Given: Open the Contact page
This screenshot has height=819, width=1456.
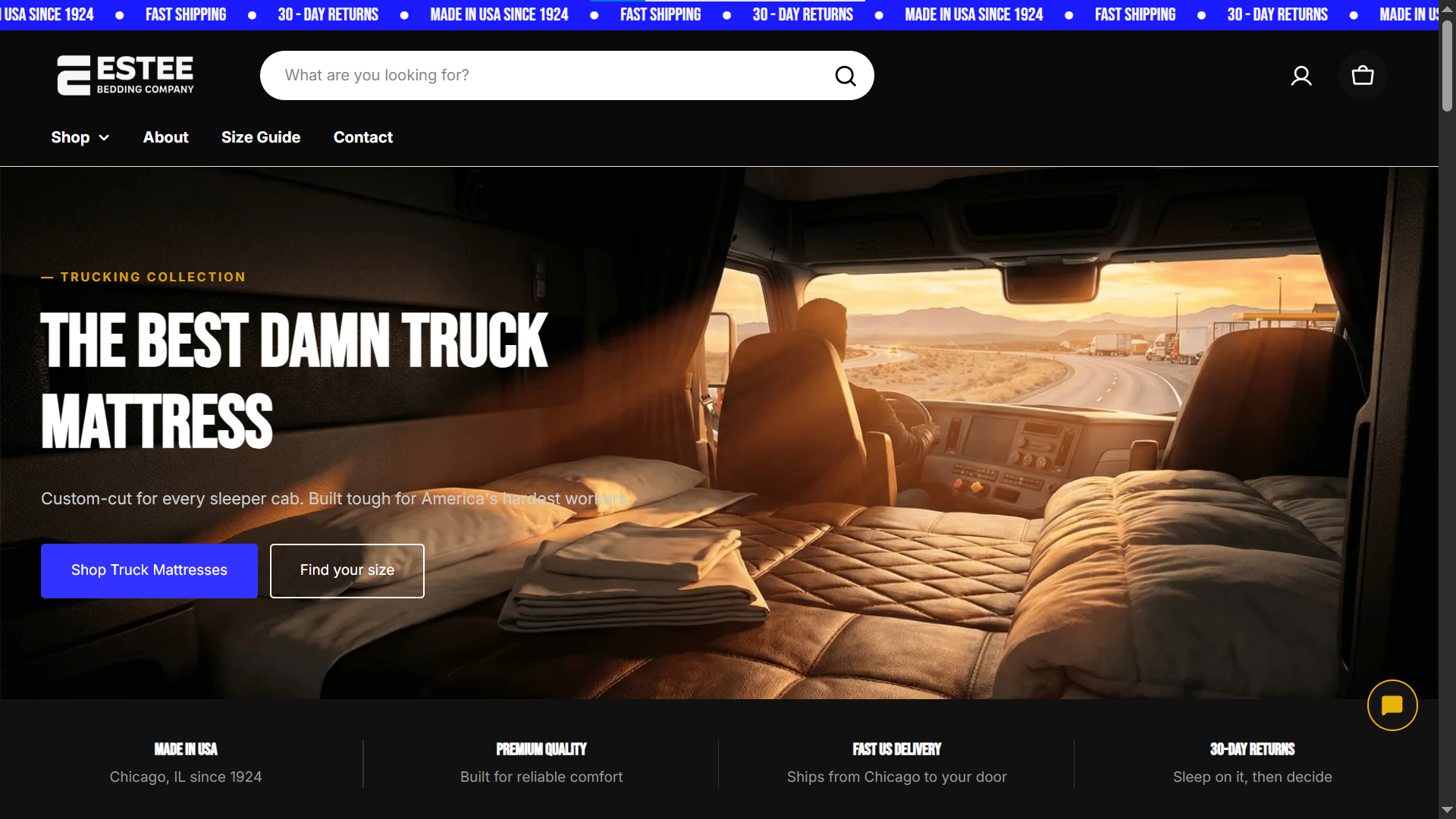Looking at the screenshot, I should [x=363, y=137].
